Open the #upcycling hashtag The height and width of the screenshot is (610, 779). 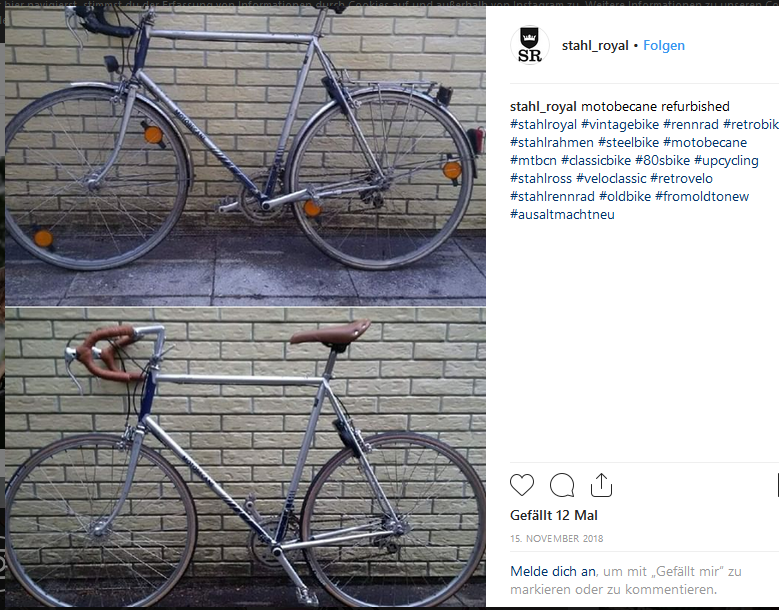726,160
